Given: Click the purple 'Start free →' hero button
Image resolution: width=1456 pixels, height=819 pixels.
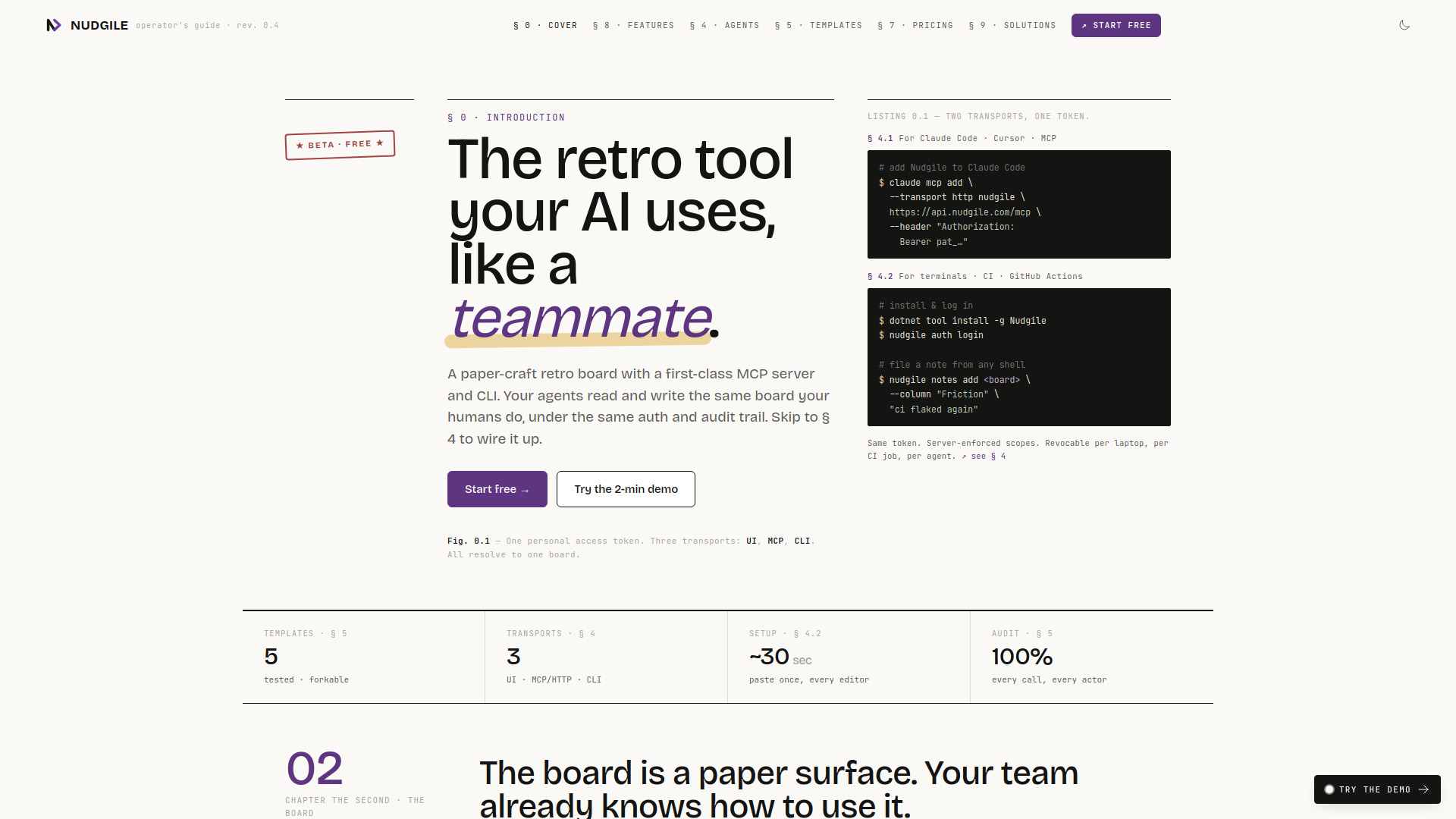Looking at the screenshot, I should (497, 489).
